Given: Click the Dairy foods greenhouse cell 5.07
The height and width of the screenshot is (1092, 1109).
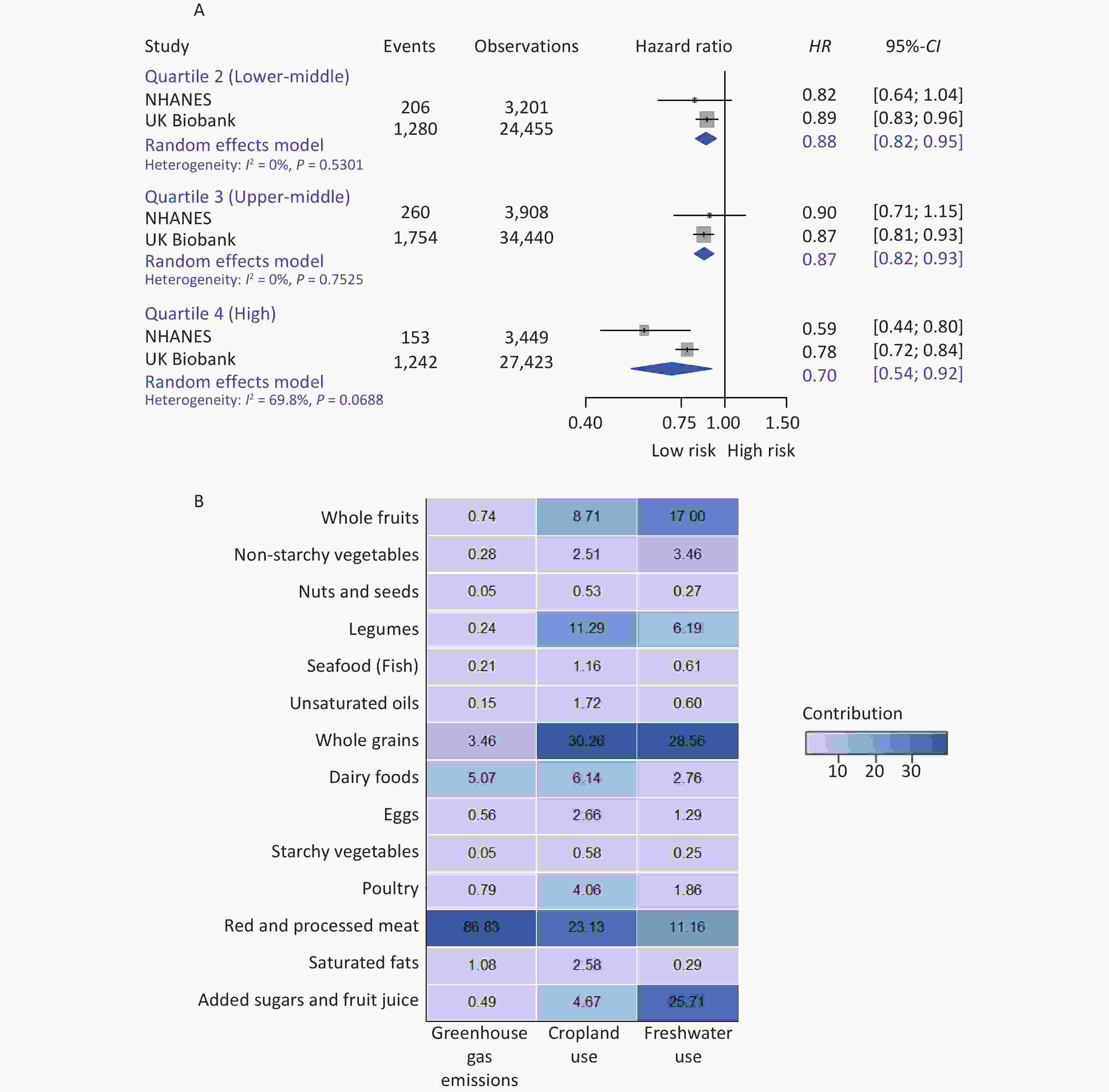Looking at the screenshot, I should [x=481, y=778].
